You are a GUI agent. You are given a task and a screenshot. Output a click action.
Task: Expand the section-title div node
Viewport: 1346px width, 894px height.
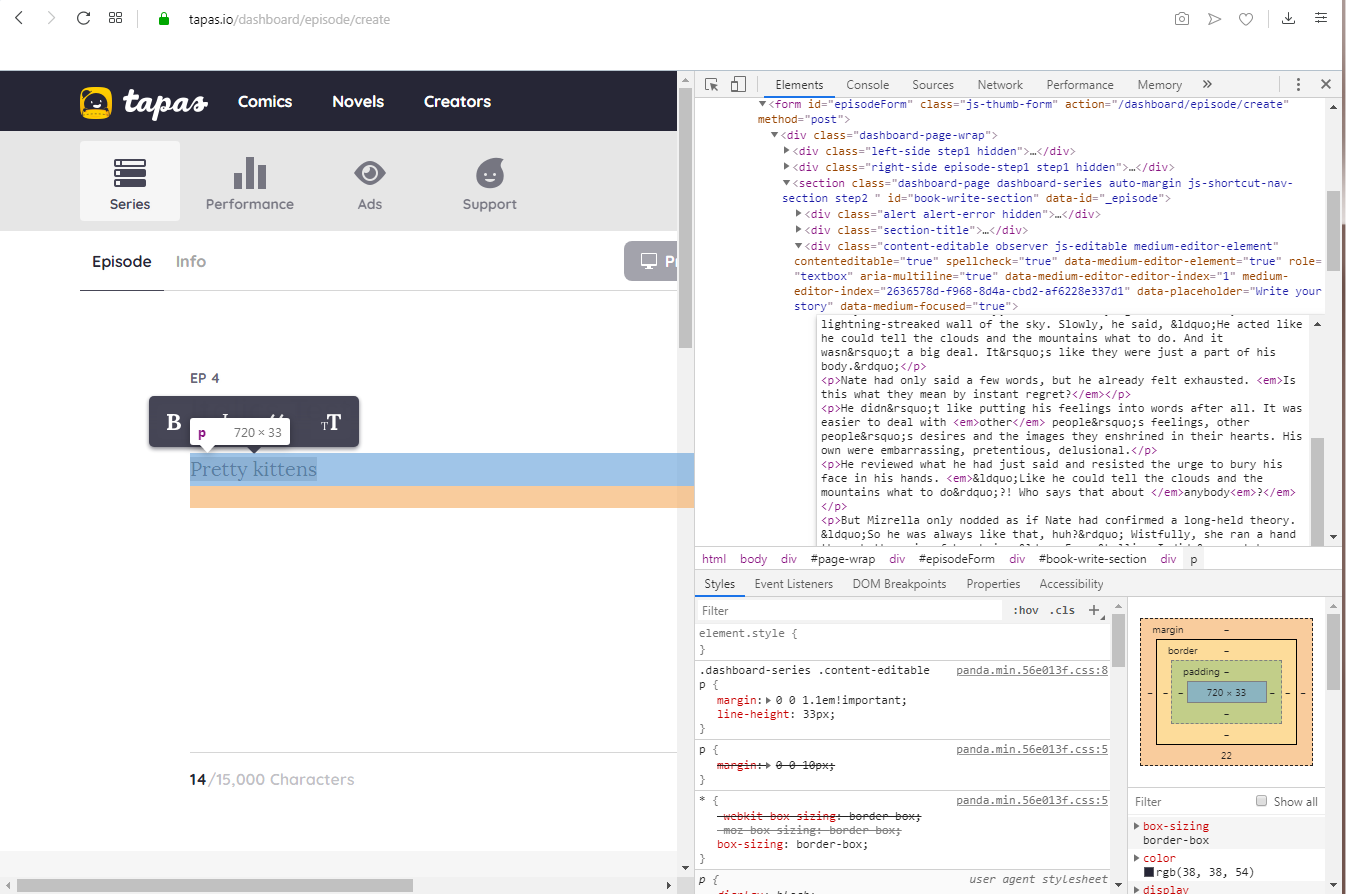pyautogui.click(x=799, y=230)
